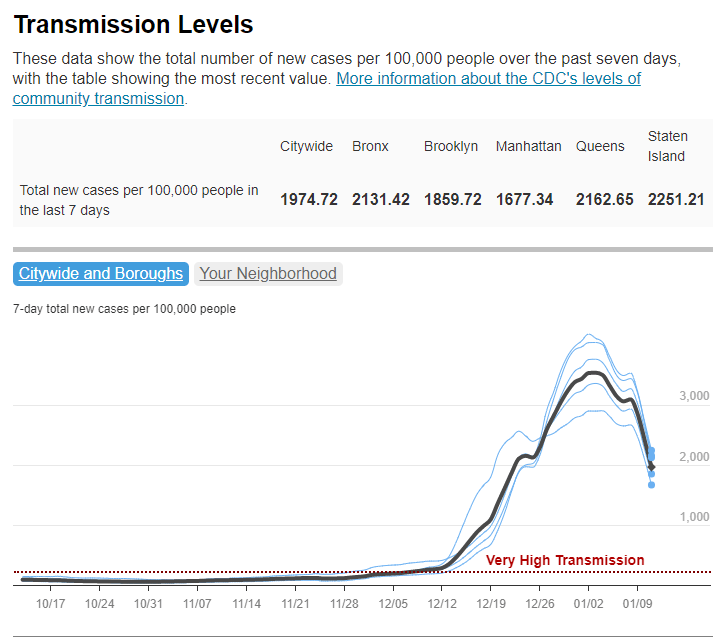Image resolution: width=720 pixels, height=642 pixels.
Task: Open the CDC community transmission levels link
Action: (x=488, y=78)
